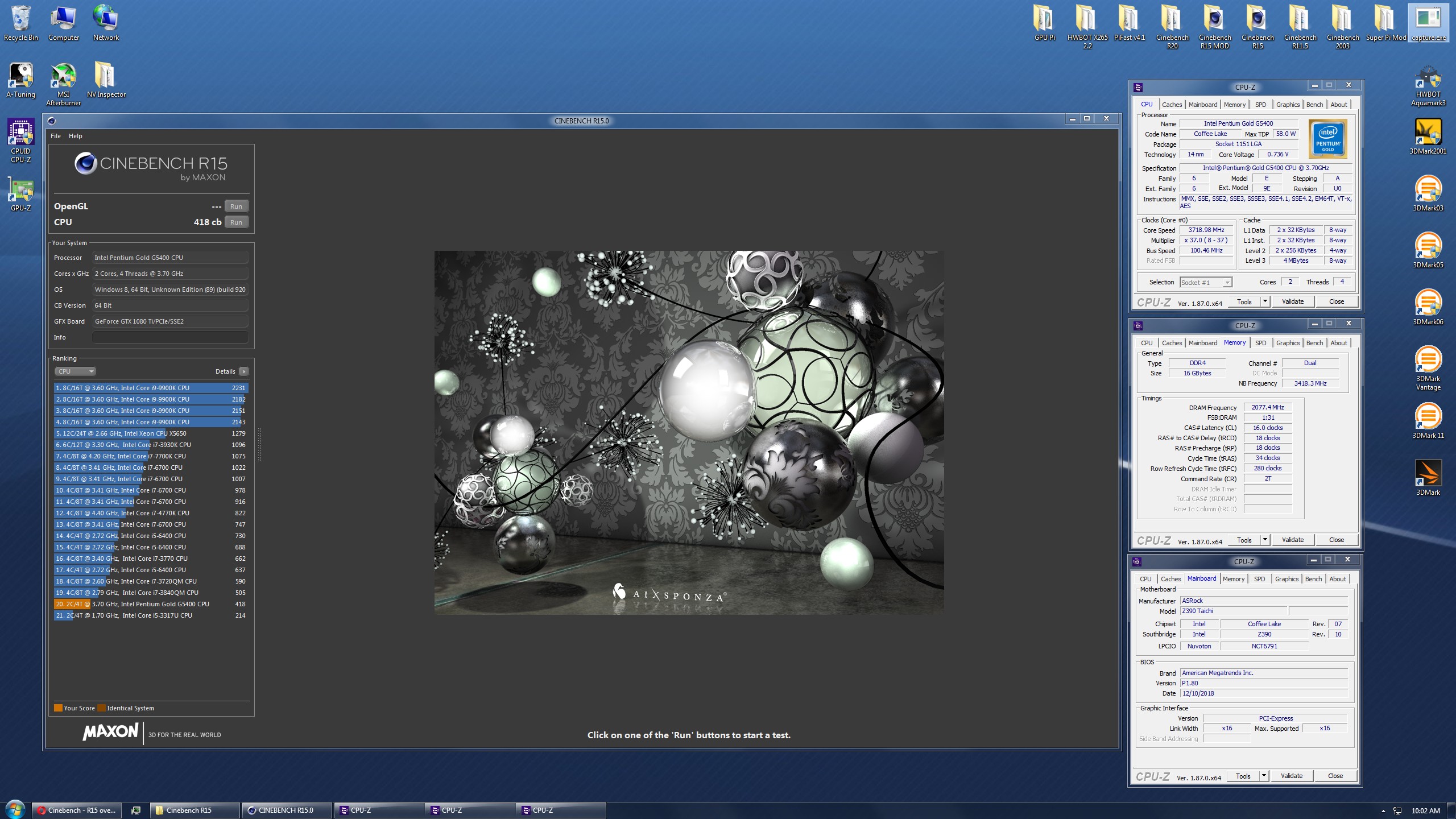Screen dimensions: 1456x819
Task: Open the Help menu in Cinebench
Action: 76,136
